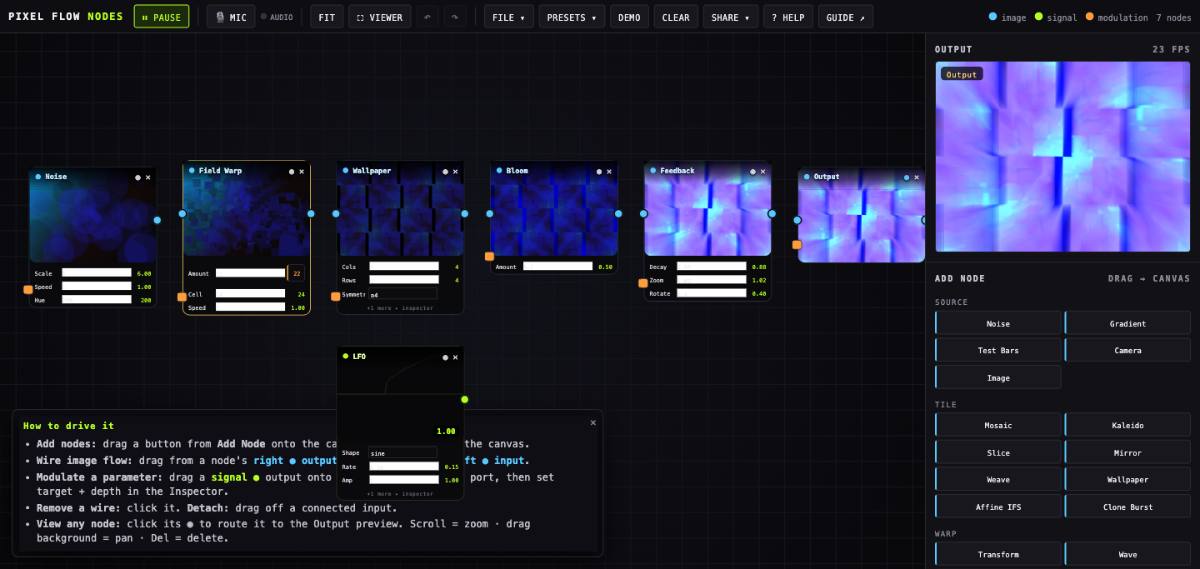Click the Bloom node's orange modulation port
This screenshot has height=569, width=1200.
[x=490, y=257]
